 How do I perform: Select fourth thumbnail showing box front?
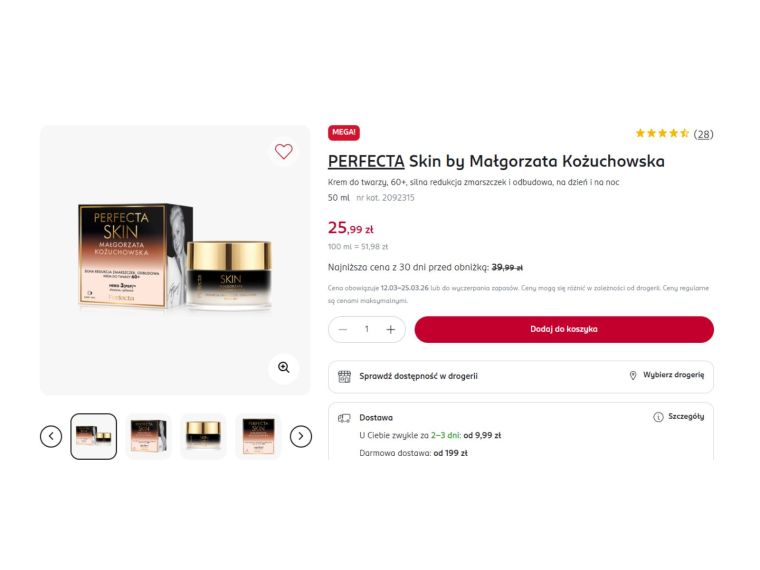(258, 436)
